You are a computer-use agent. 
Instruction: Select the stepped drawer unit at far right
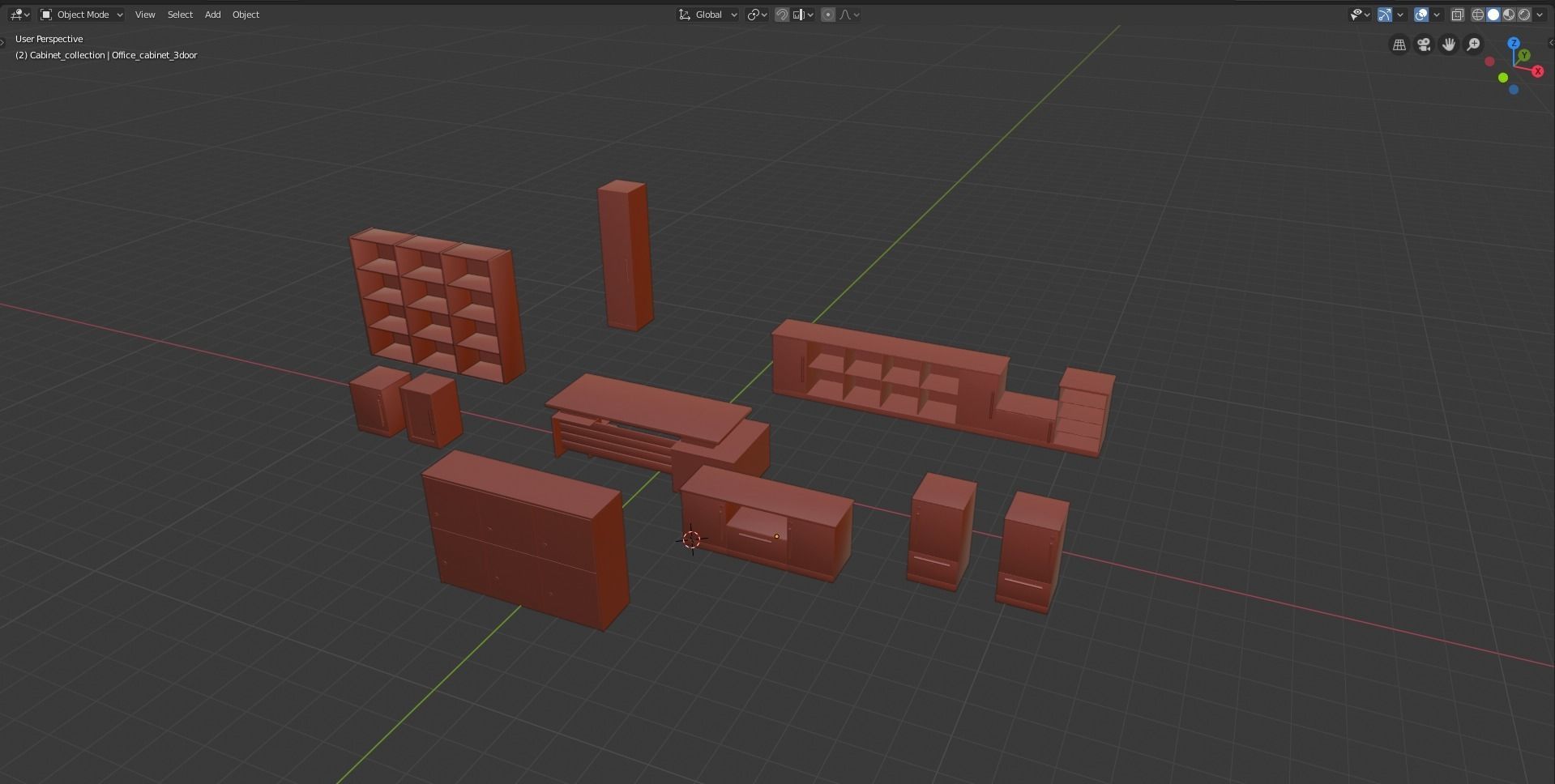point(1084,411)
